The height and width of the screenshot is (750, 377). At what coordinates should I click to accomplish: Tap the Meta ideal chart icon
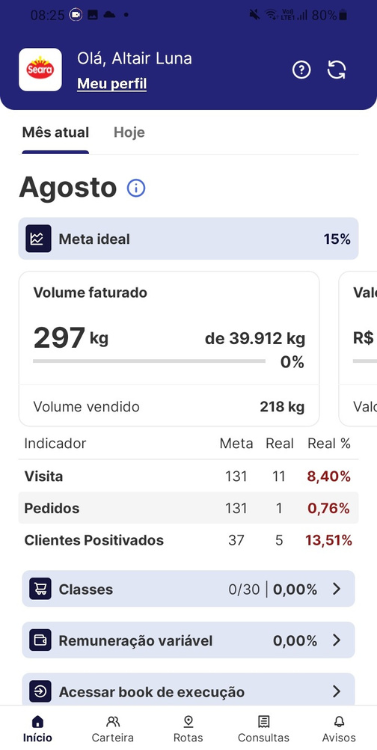coord(38,239)
